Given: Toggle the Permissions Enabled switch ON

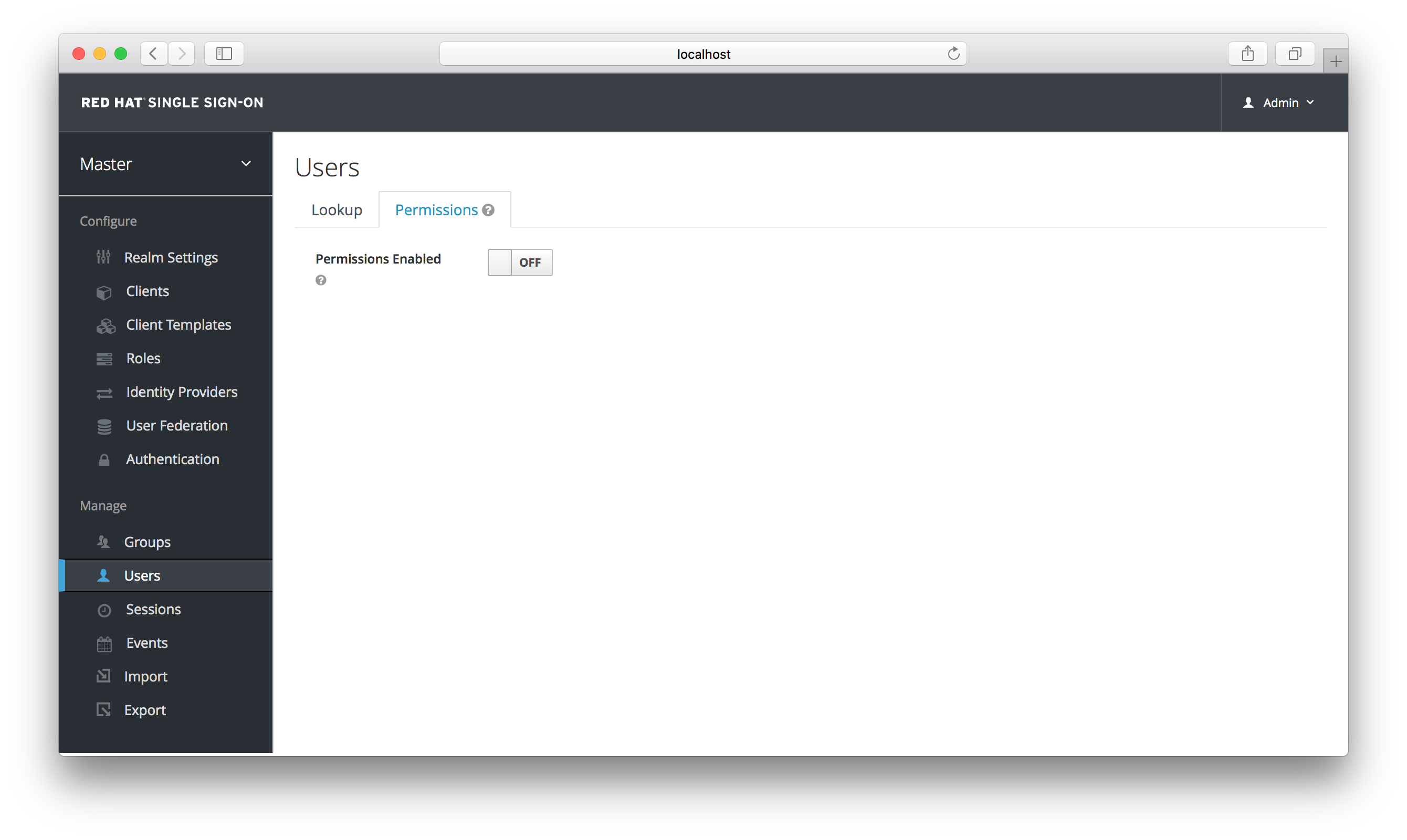Looking at the screenshot, I should (x=520, y=262).
